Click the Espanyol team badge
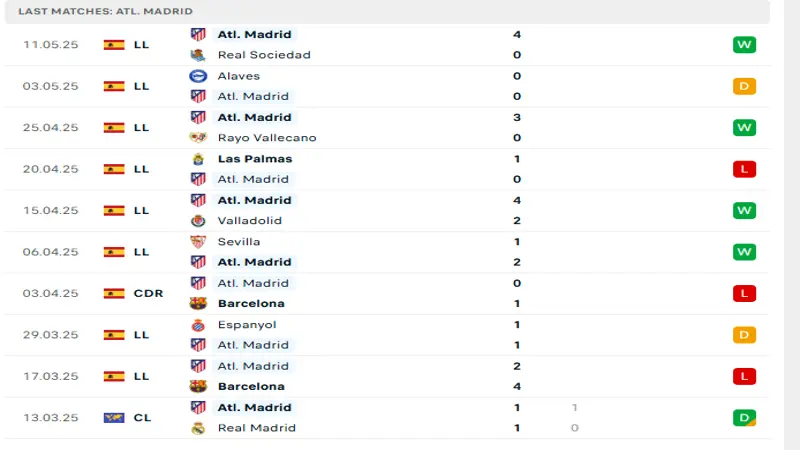Image resolution: width=800 pixels, height=450 pixels. coord(198,325)
